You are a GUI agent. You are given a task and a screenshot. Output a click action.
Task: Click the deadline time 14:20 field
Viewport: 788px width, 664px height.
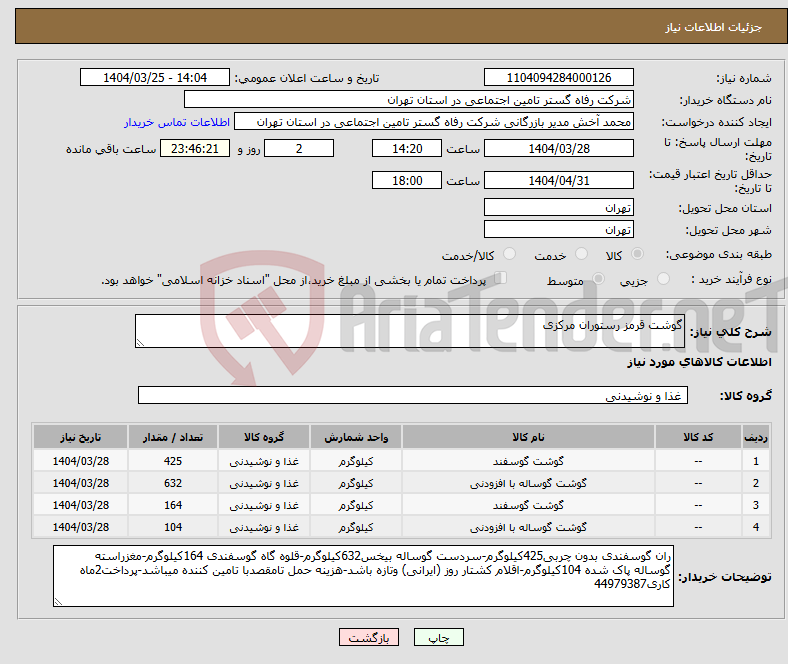pos(407,148)
